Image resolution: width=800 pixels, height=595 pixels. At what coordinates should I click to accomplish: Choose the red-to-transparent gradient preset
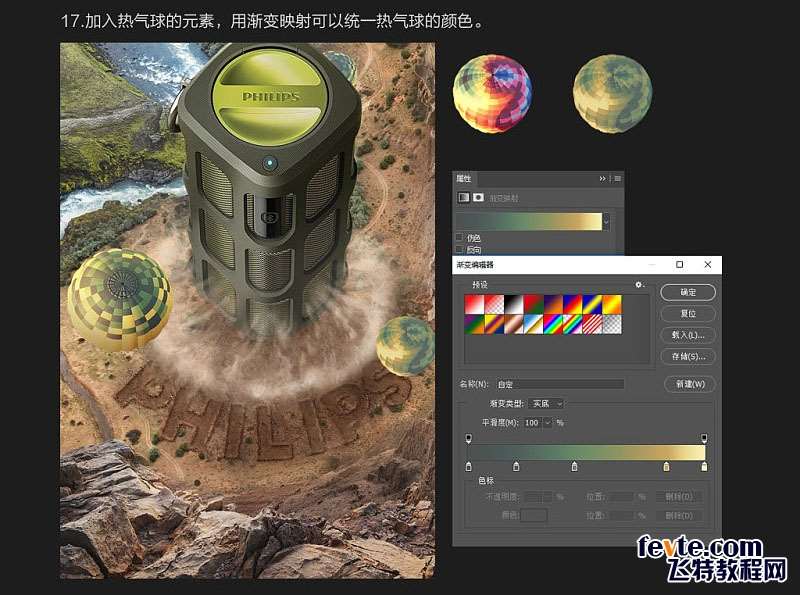(494, 305)
